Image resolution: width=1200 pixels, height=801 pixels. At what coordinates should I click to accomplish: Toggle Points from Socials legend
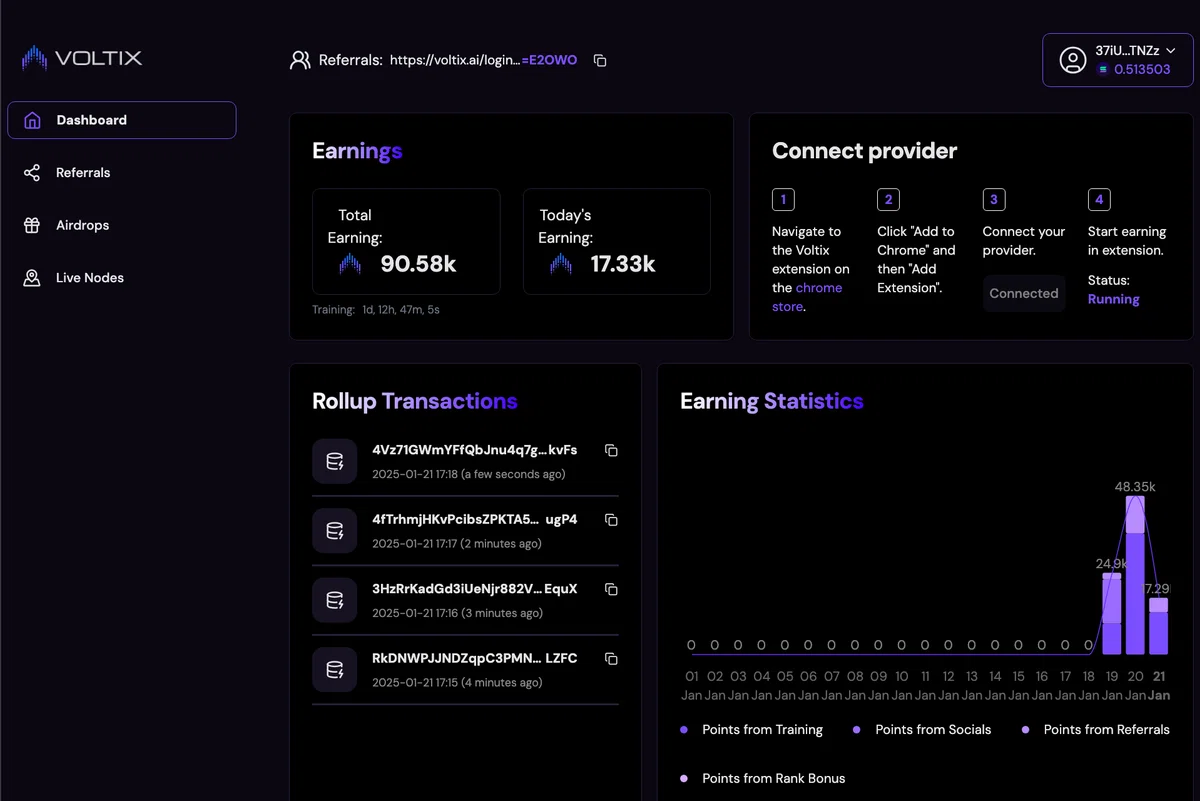click(x=922, y=730)
